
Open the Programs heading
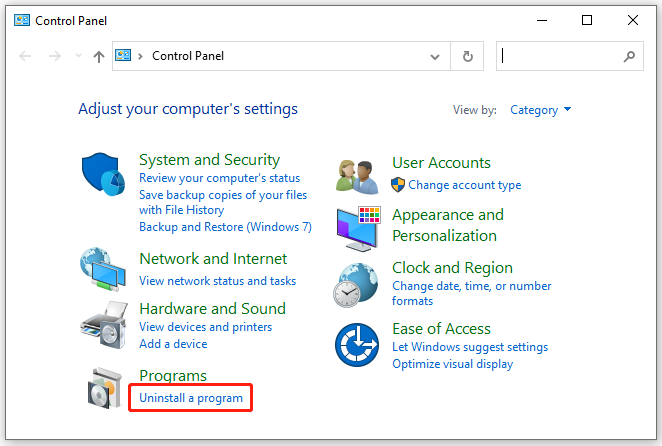point(173,375)
